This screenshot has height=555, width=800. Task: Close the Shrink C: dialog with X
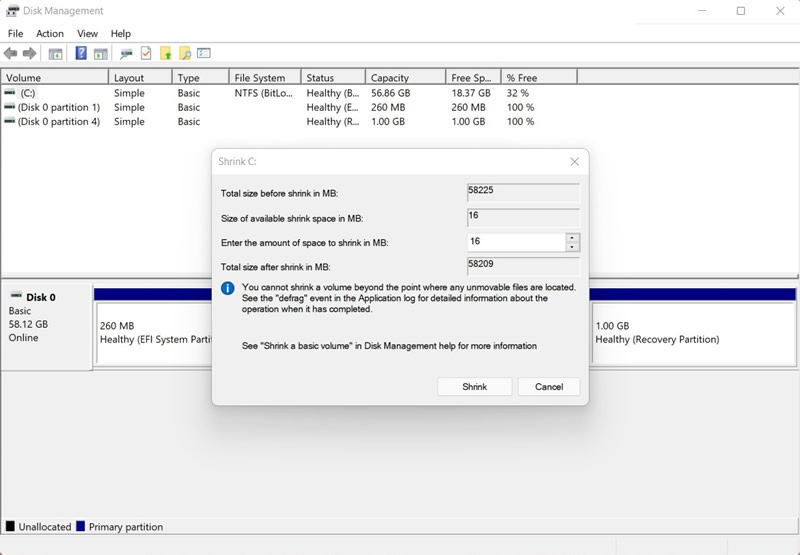coord(574,162)
